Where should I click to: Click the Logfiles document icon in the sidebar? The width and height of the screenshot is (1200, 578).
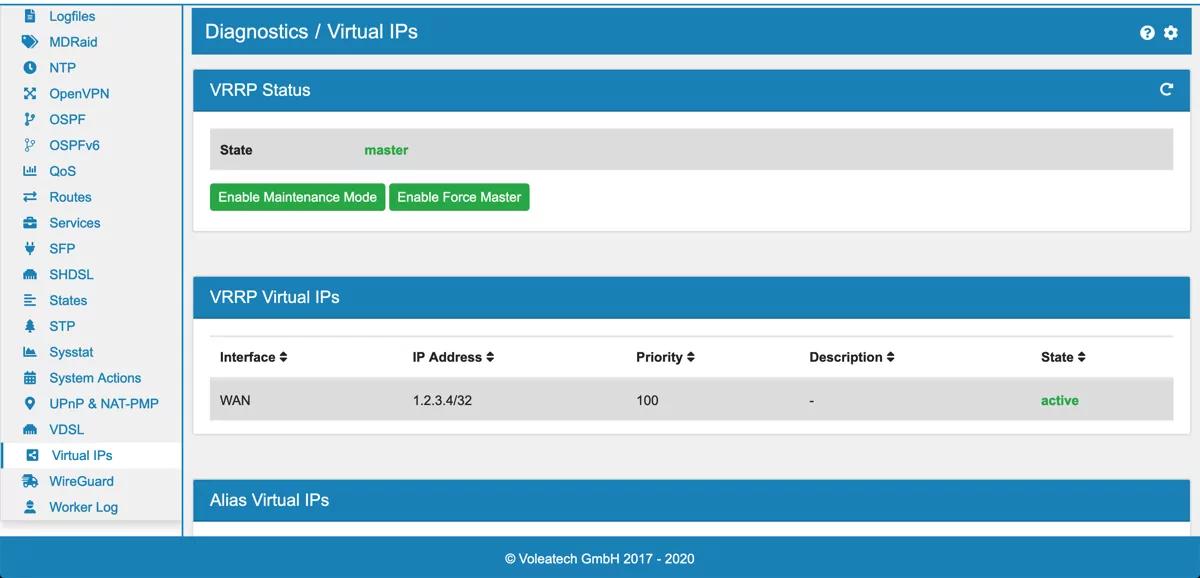[x=28, y=16]
